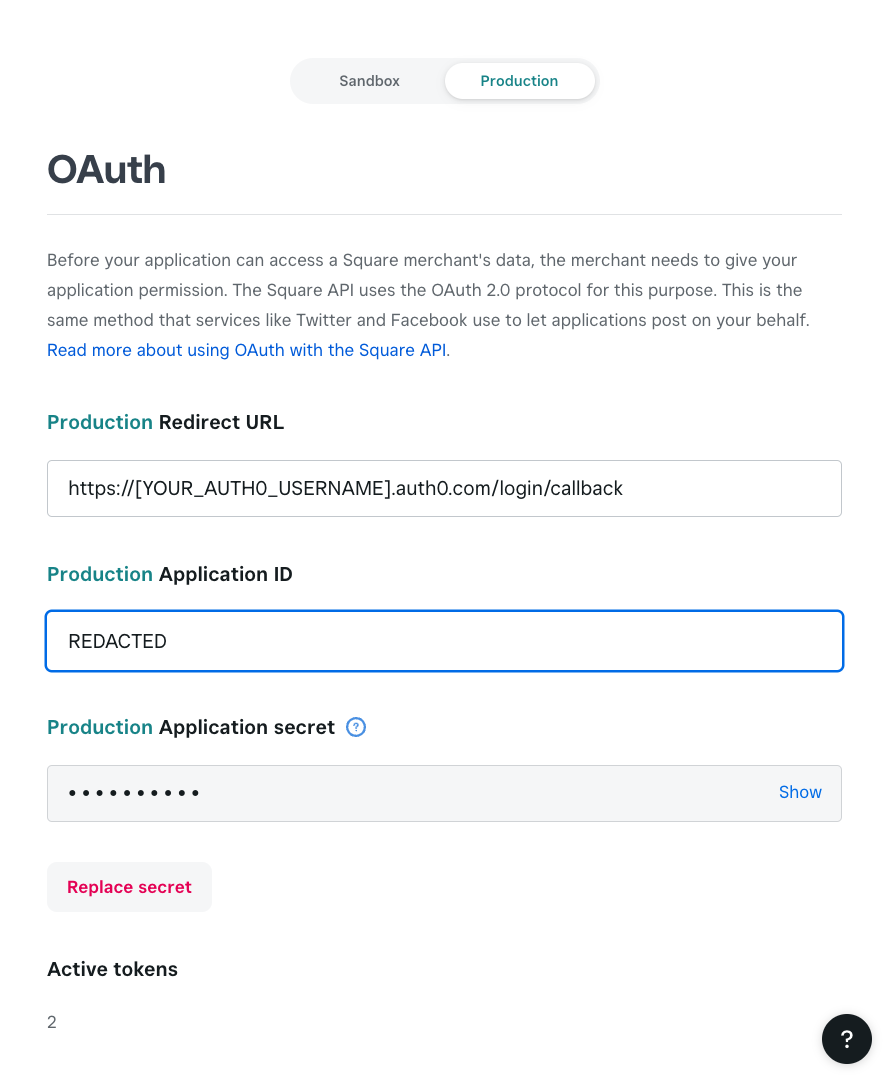
Task: Click the auth0.com callback URL text
Action: click(x=345, y=488)
